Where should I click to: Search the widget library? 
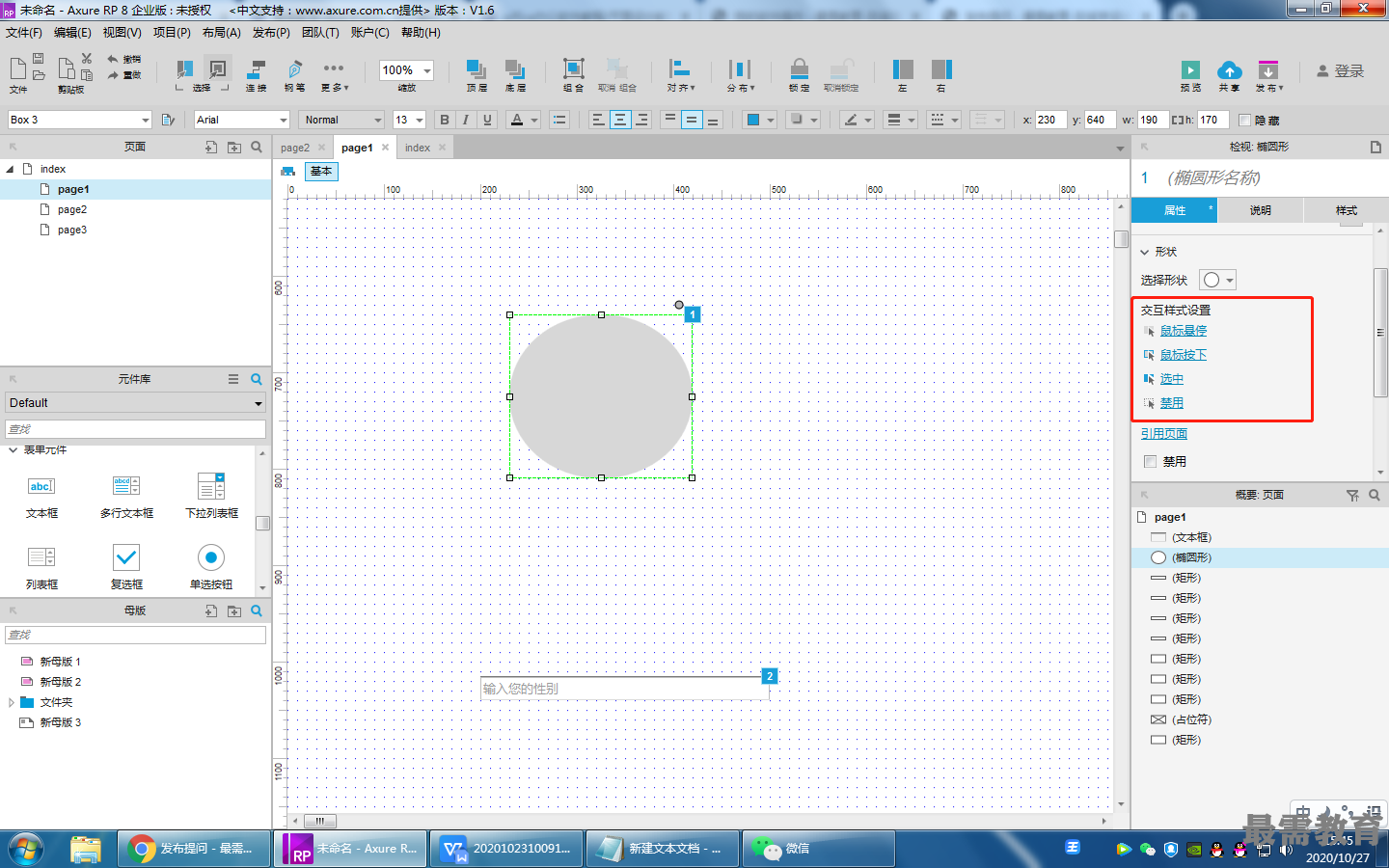tap(257, 379)
